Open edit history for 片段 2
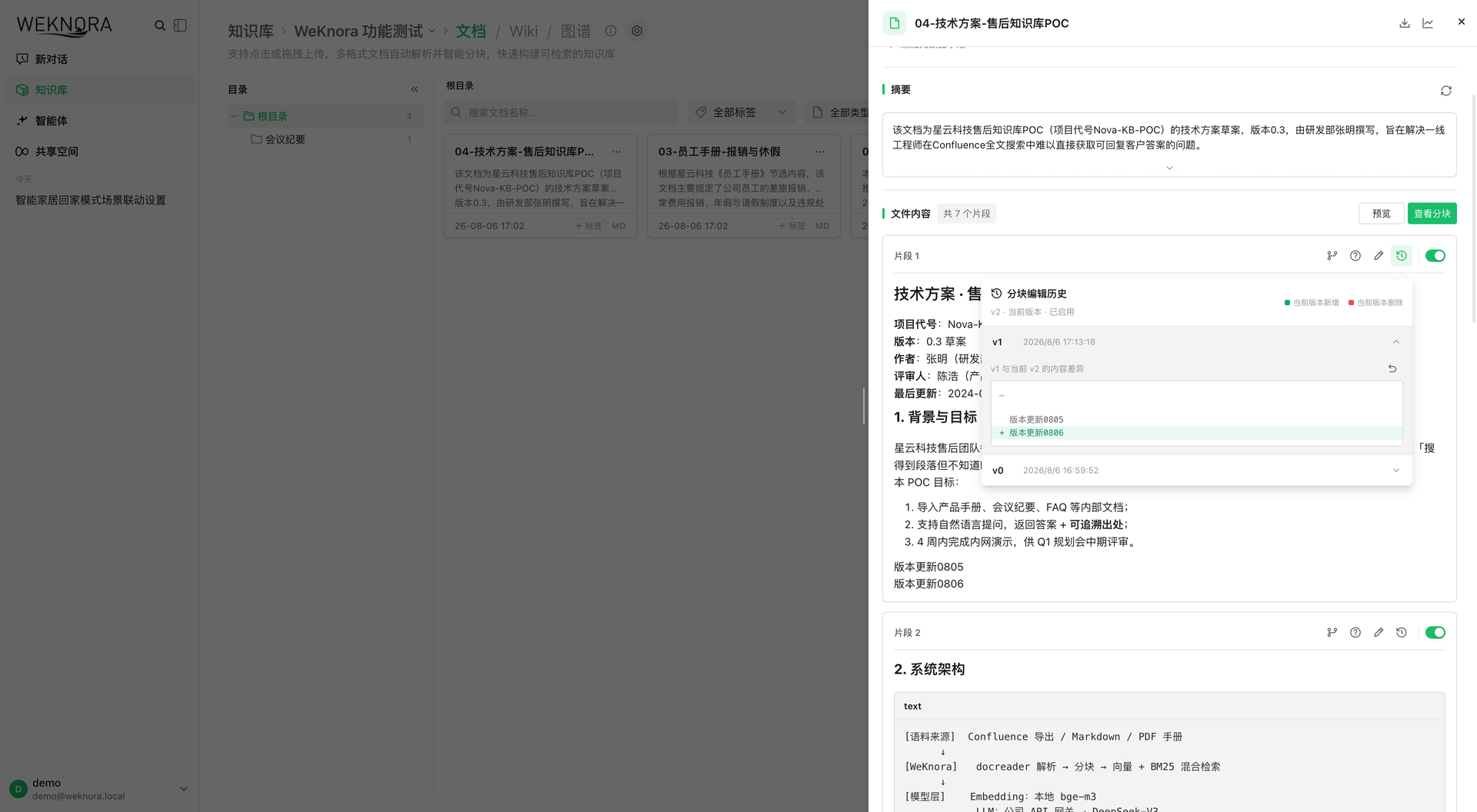 pyautogui.click(x=1402, y=633)
